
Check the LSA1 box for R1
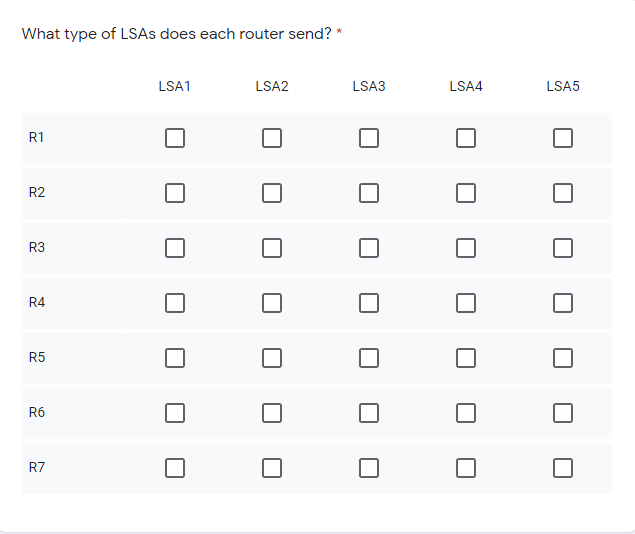click(x=175, y=138)
